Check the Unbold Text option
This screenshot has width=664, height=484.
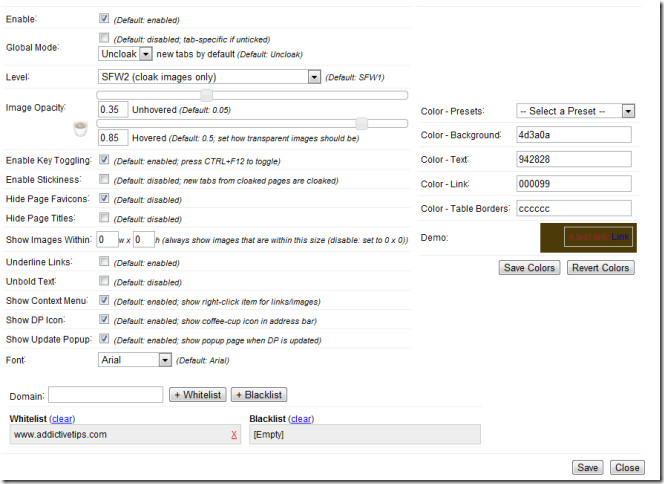[x=104, y=281]
